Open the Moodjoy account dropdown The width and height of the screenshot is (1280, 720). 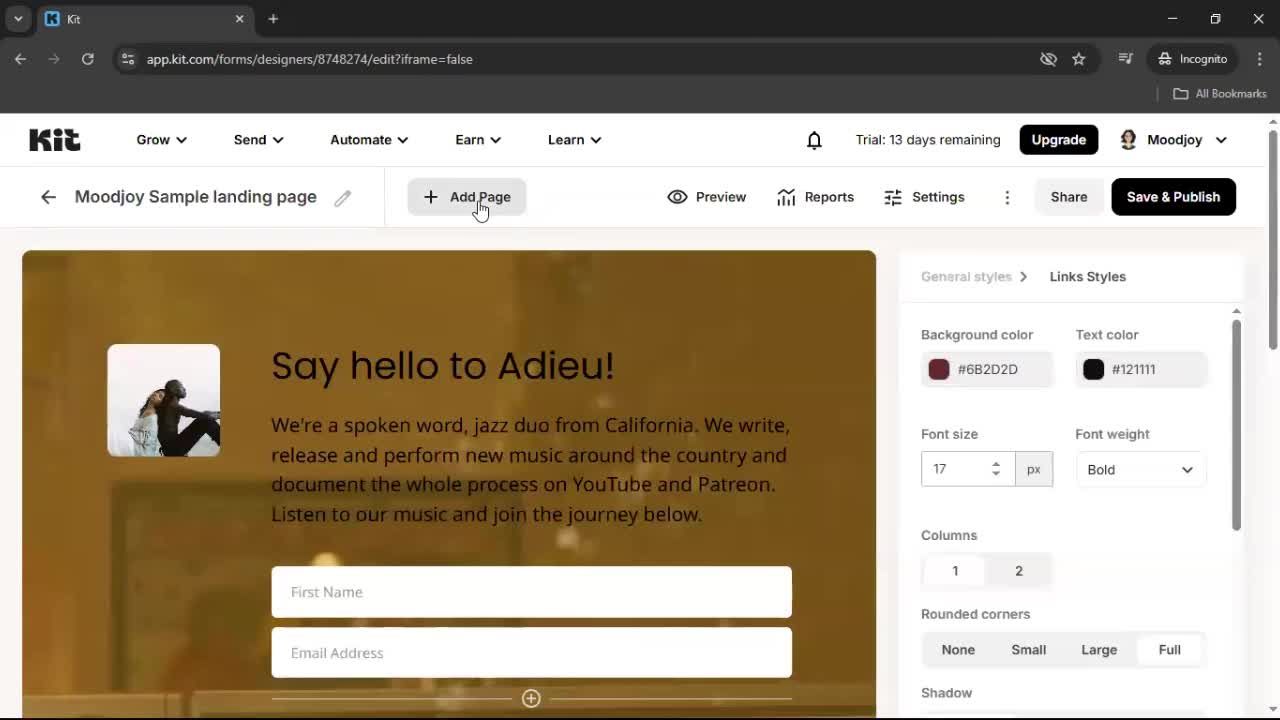click(x=1173, y=140)
